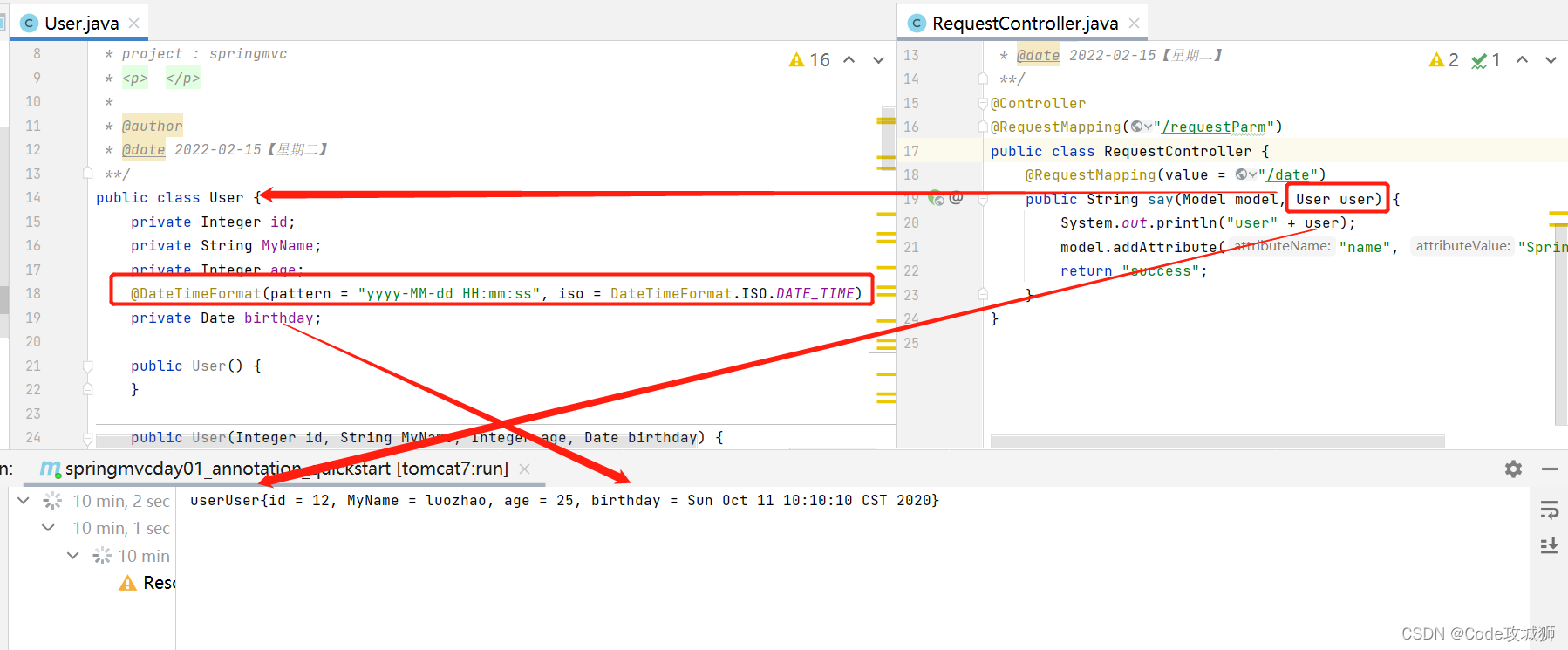The height and width of the screenshot is (650, 1568).
Task: Click the 1 typo checkmark indicator
Action: click(x=1486, y=60)
